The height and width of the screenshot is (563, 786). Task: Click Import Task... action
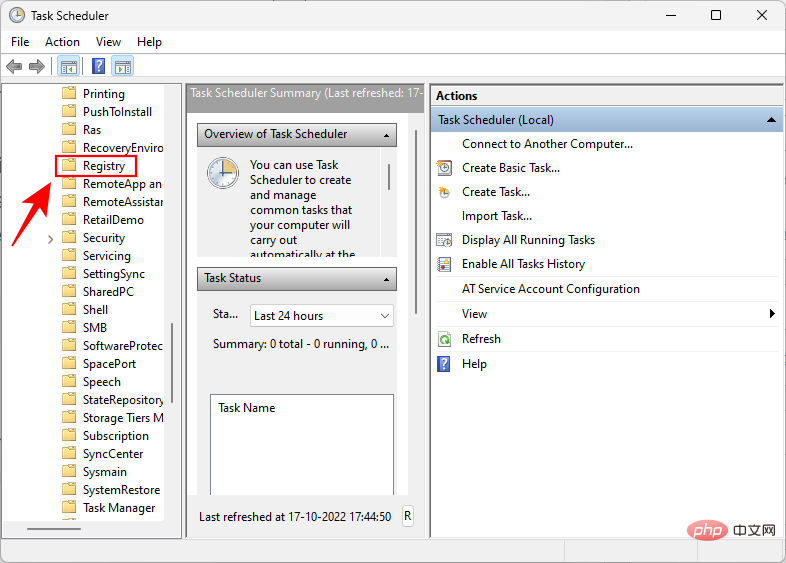497,216
